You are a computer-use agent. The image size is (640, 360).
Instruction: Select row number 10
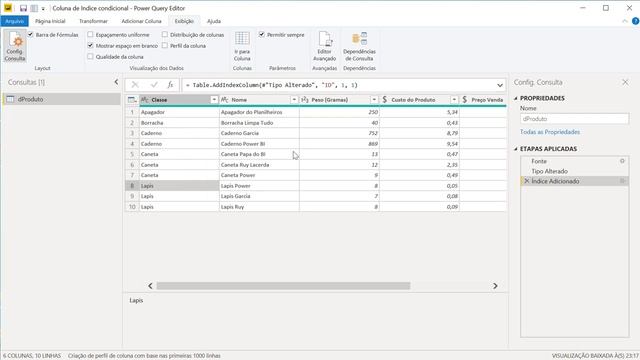point(132,207)
